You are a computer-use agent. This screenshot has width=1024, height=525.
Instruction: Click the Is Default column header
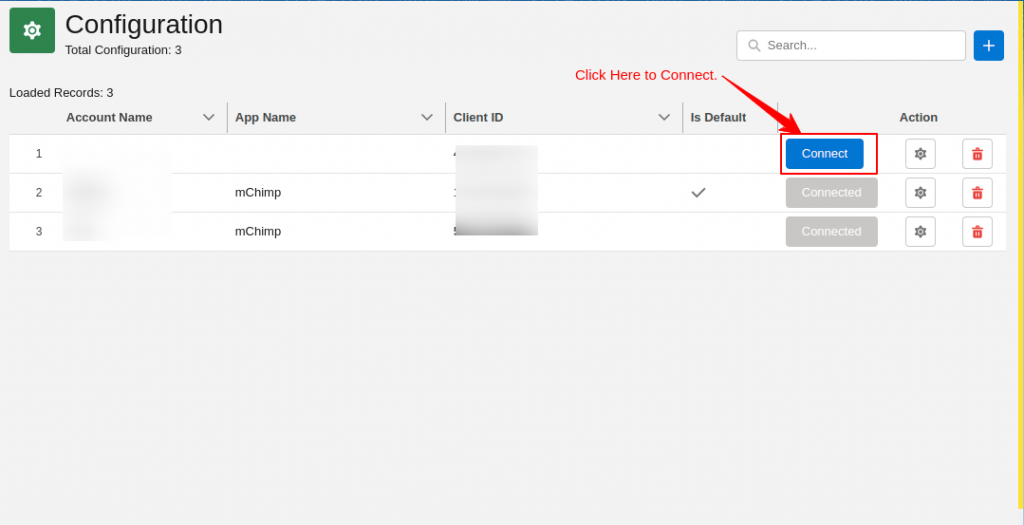coord(718,117)
